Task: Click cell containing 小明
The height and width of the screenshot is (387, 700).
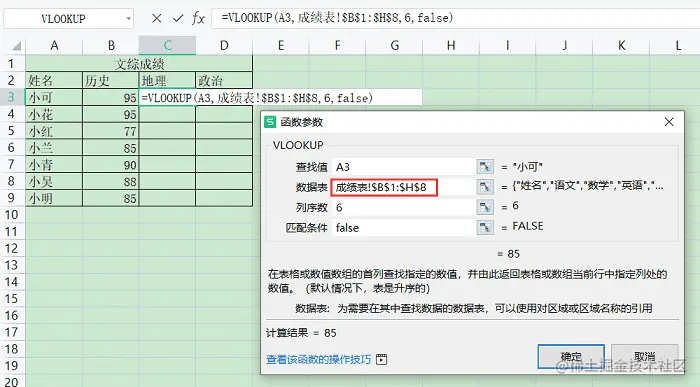Action: [54, 198]
